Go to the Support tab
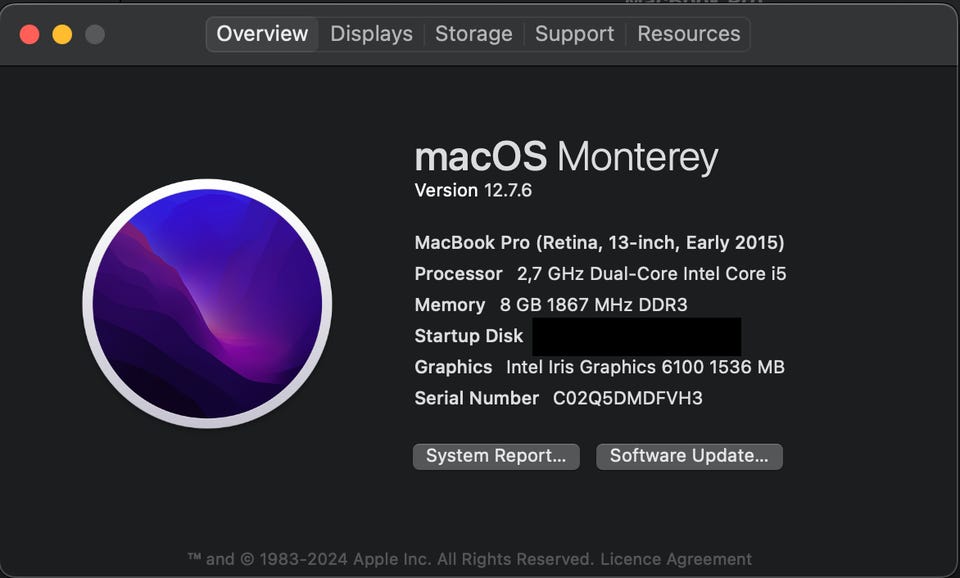The height and width of the screenshot is (578, 960). click(x=574, y=34)
